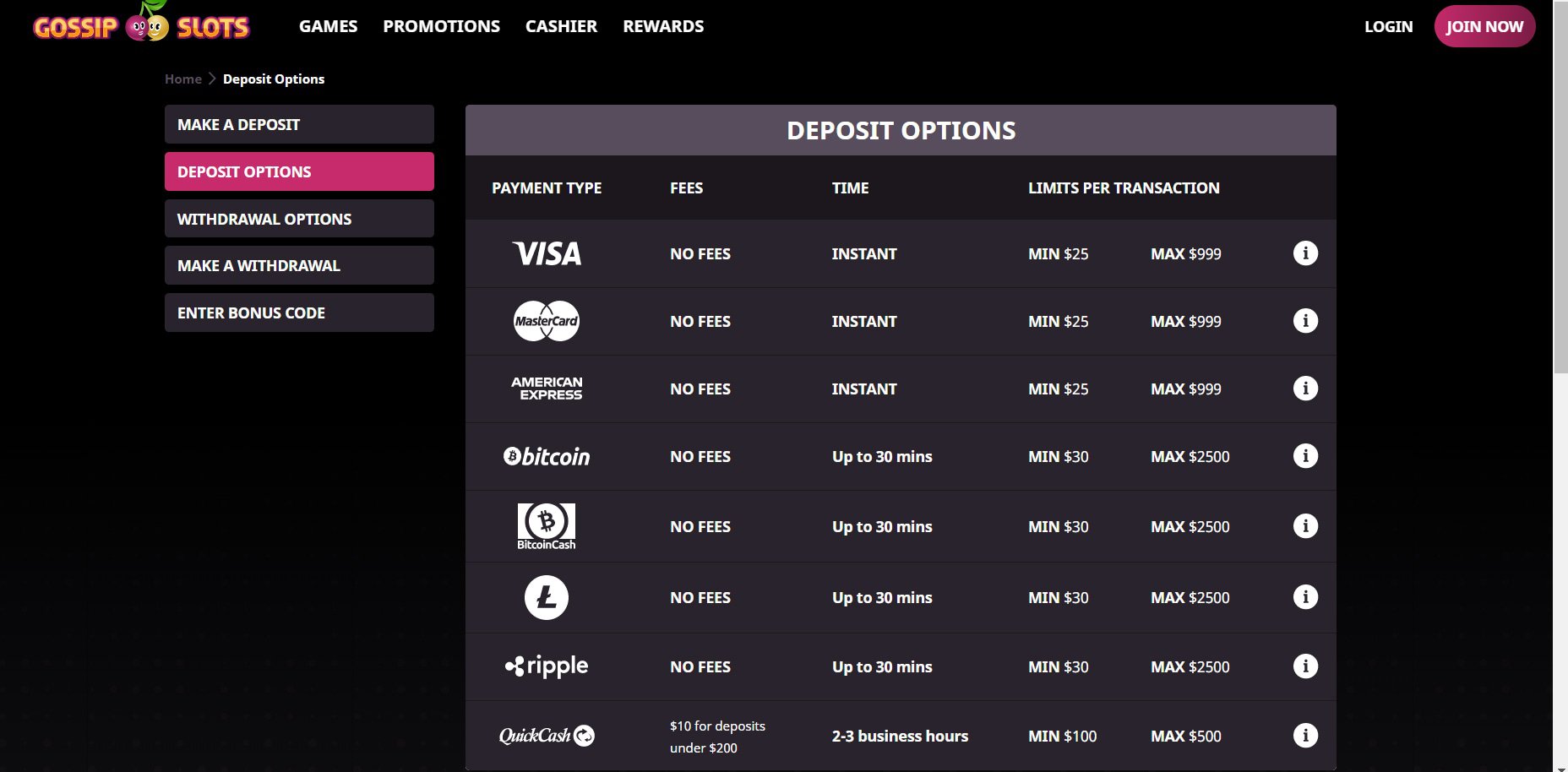Open info icon for Visa row
Screen dimensions: 1568x772
pyautogui.click(x=1305, y=253)
